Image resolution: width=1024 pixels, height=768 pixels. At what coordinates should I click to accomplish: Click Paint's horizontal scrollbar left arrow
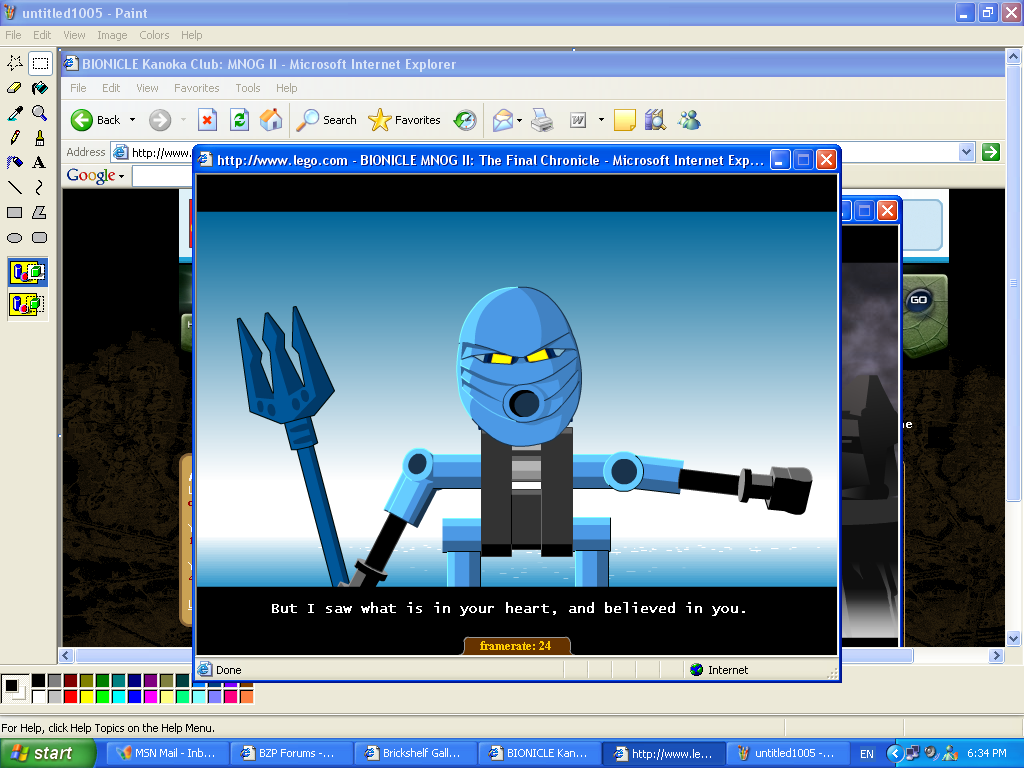(x=65, y=656)
